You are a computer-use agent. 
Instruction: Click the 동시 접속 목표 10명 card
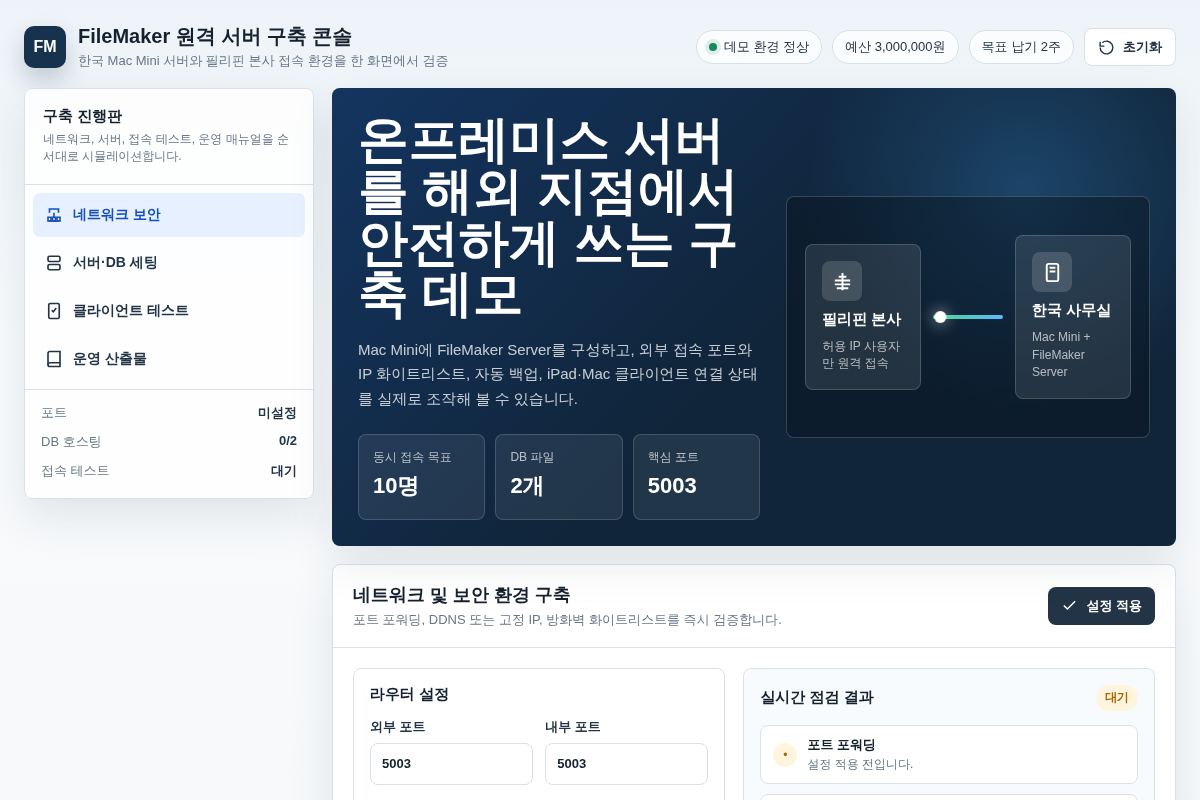pyautogui.click(x=421, y=477)
